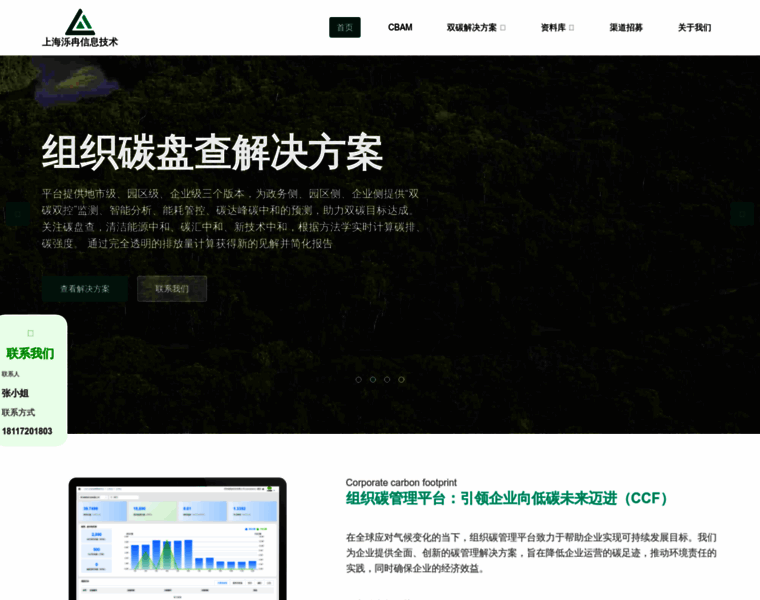
Task: Click phone number 18117201803
Action: 27,431
